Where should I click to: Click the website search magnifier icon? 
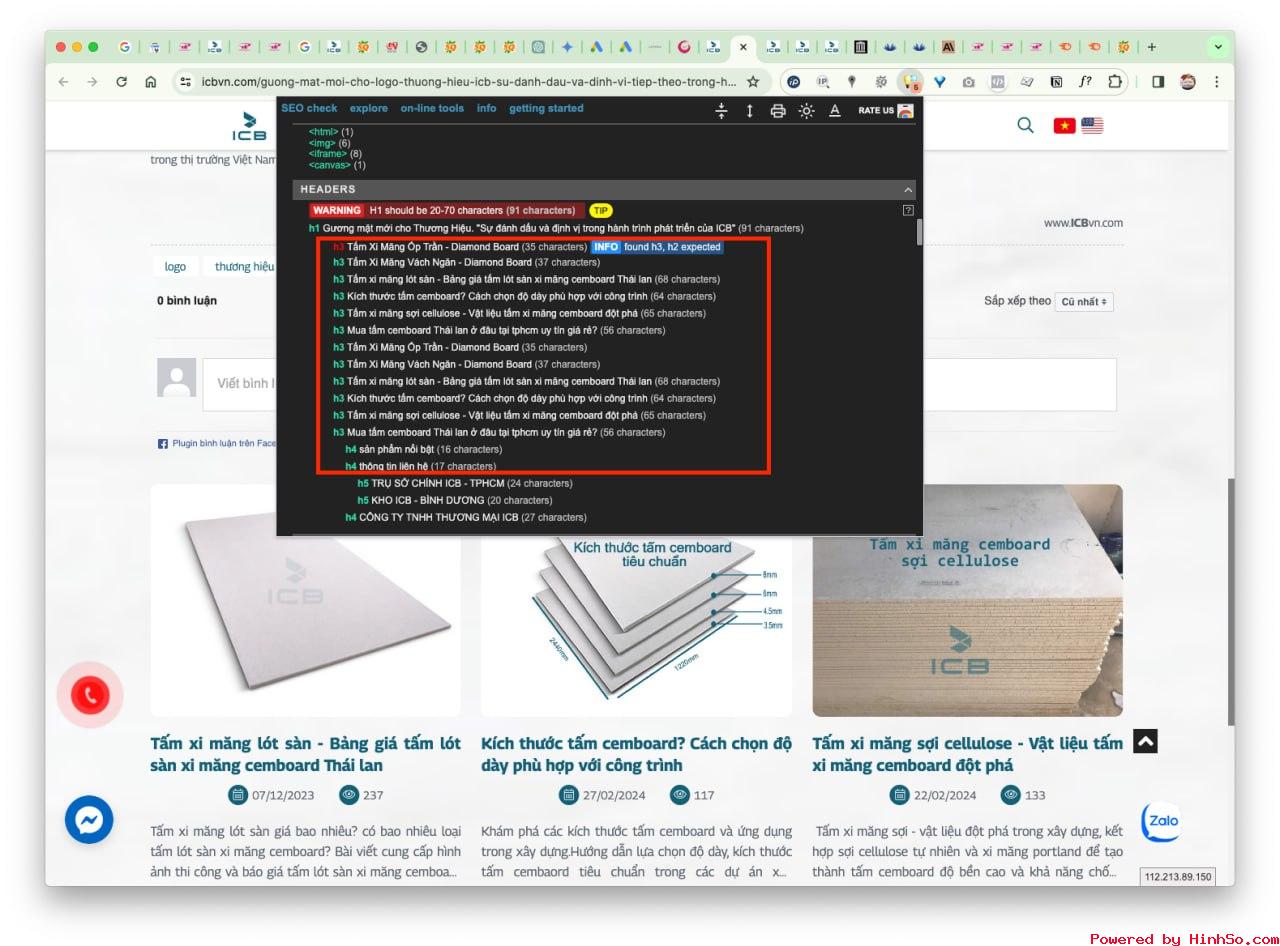(1025, 125)
